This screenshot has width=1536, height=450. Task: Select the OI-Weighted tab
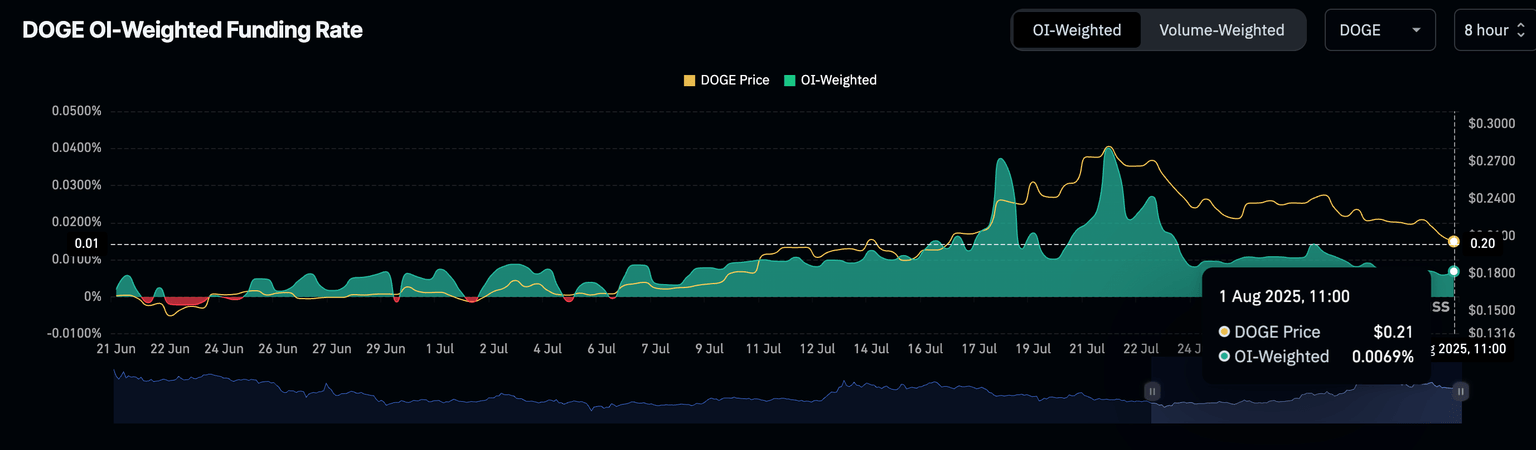[1076, 30]
